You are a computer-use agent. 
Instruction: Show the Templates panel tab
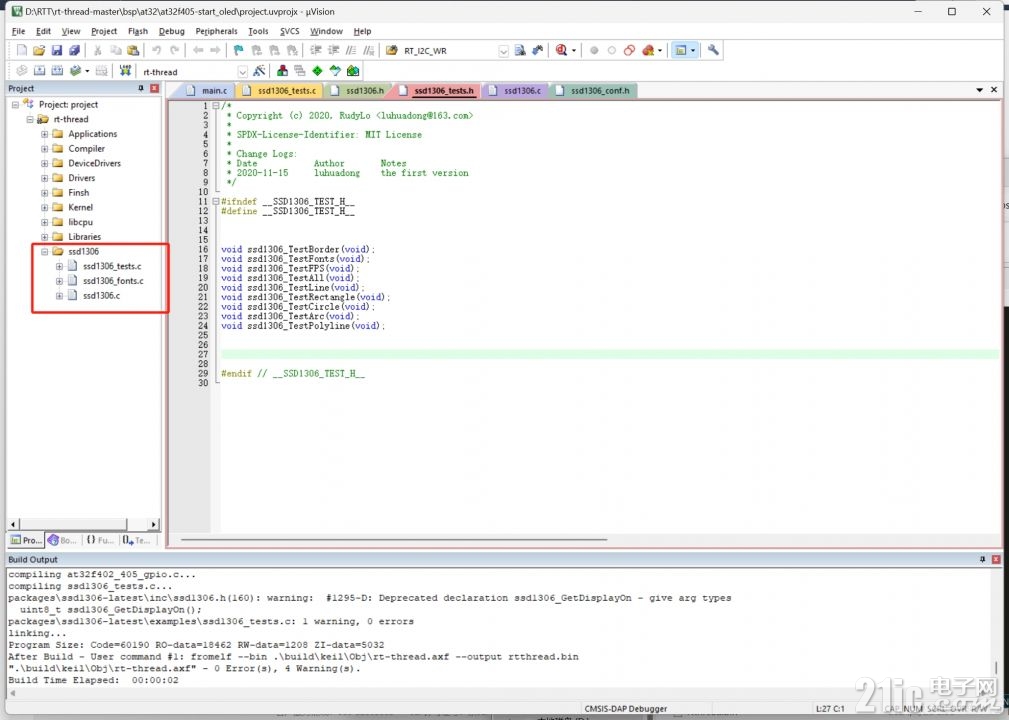pos(136,540)
